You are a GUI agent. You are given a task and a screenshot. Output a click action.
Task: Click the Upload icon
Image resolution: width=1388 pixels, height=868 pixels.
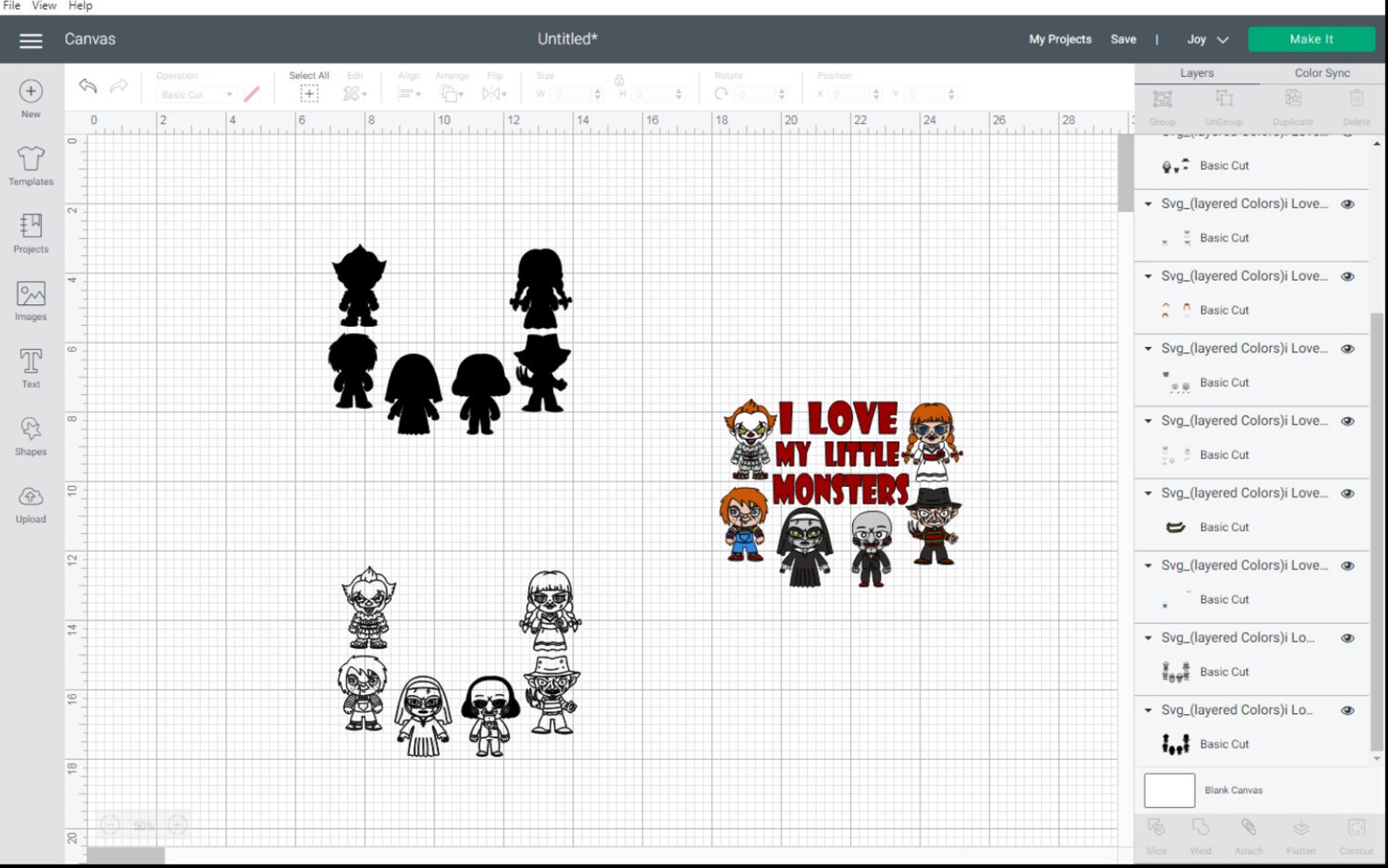pyautogui.click(x=31, y=496)
